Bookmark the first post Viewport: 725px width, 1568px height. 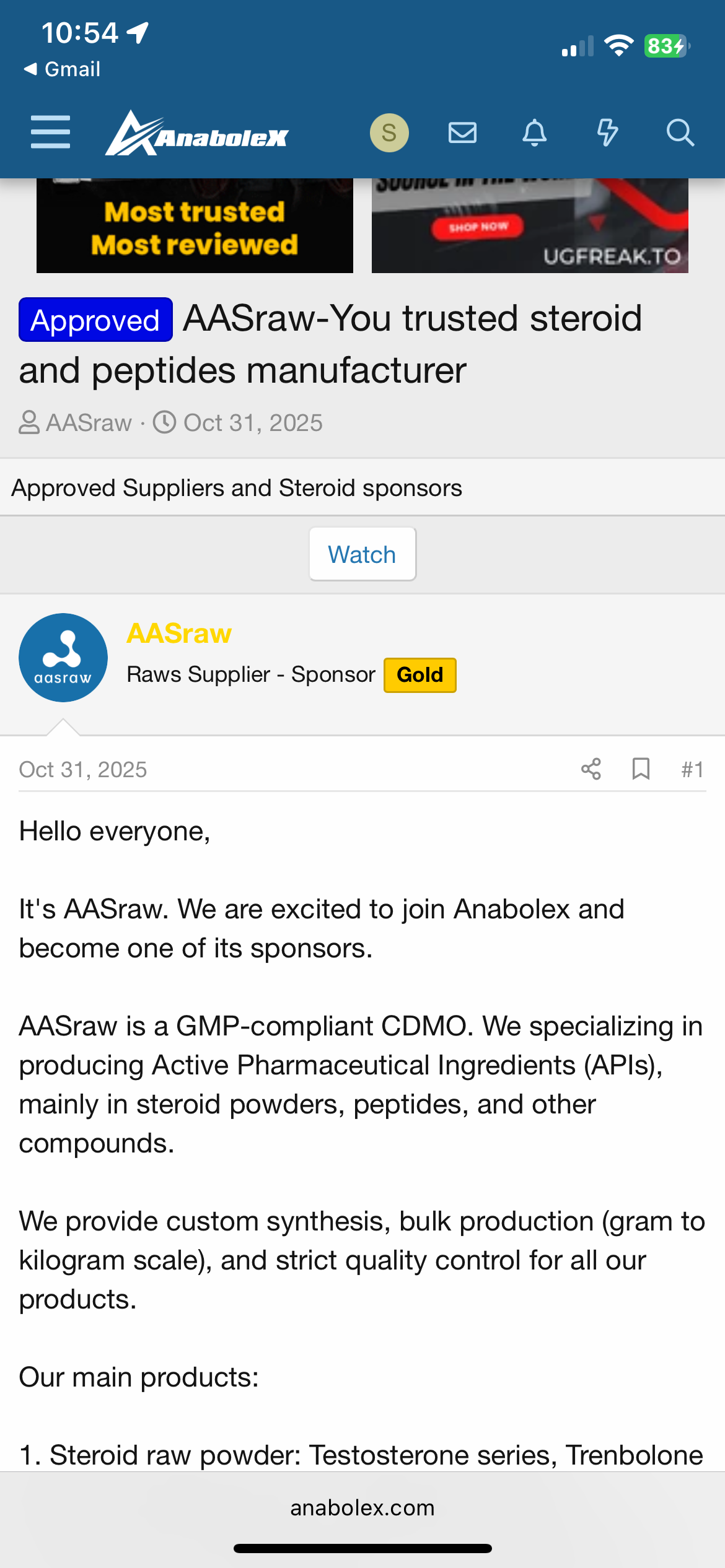coord(641,769)
